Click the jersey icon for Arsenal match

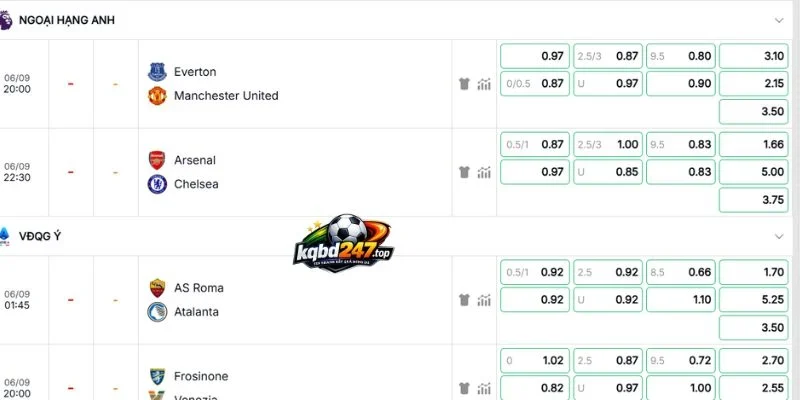tap(464, 172)
